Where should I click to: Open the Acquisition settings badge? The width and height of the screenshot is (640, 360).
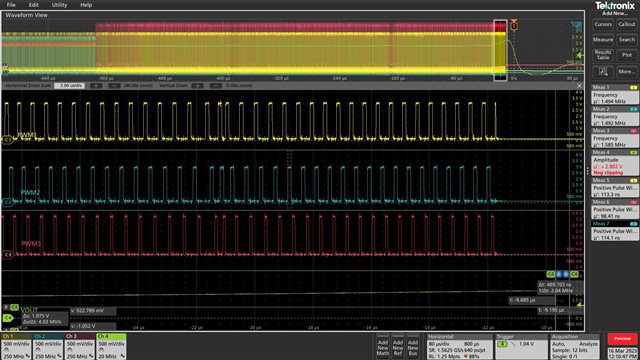pos(574,347)
